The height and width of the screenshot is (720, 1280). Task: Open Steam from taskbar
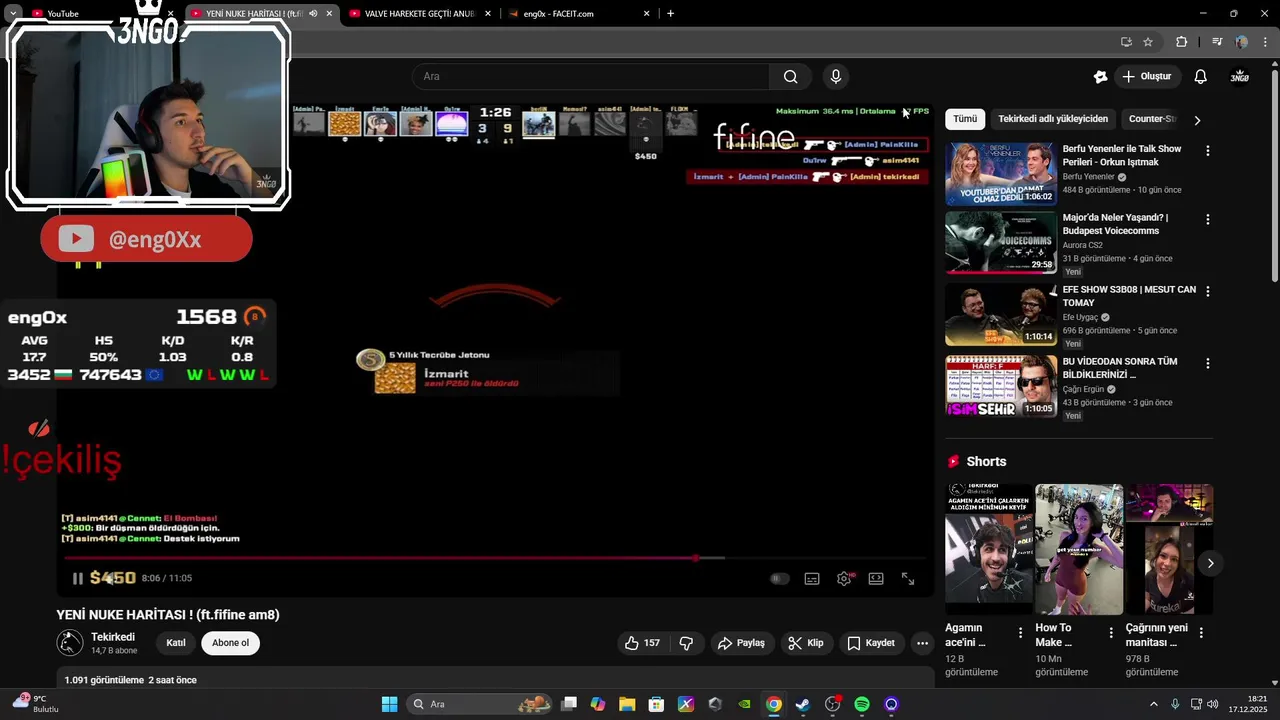tap(802, 704)
